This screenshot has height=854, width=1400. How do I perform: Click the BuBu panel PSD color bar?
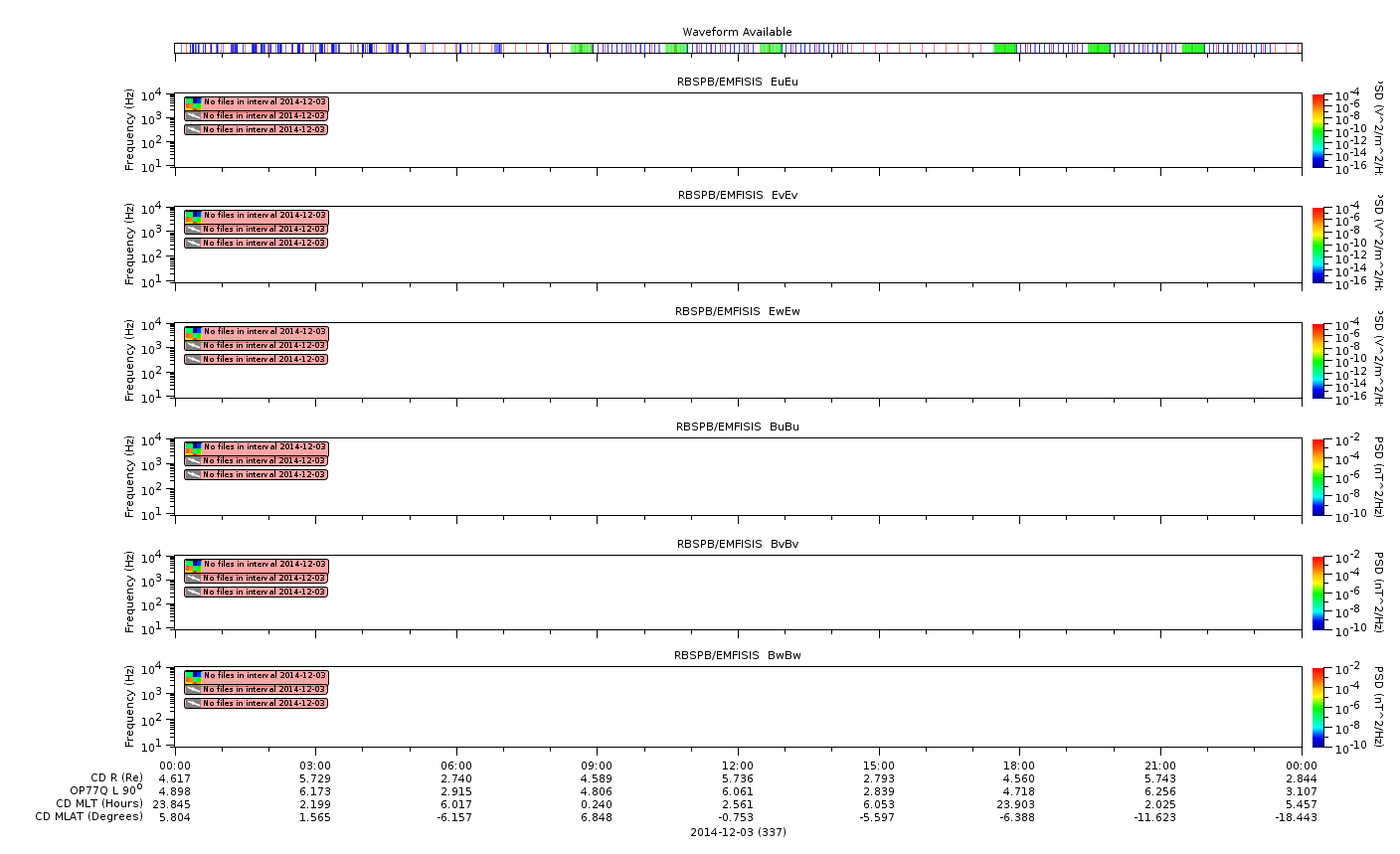(x=1317, y=477)
